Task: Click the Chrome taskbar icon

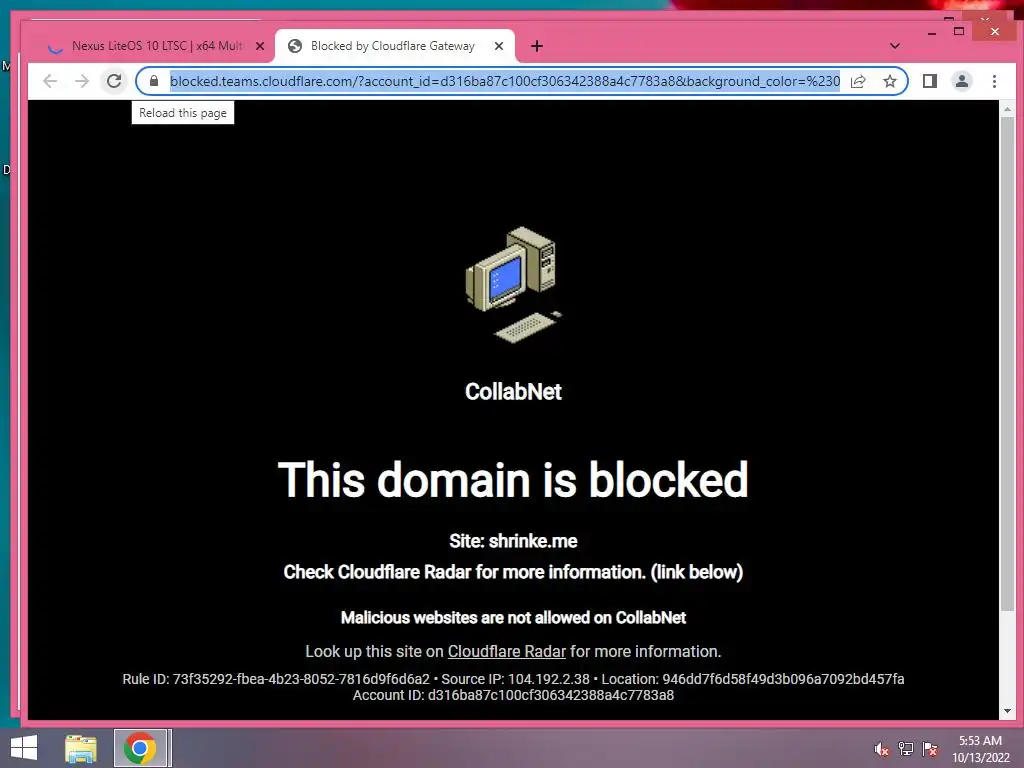Action: (140, 748)
